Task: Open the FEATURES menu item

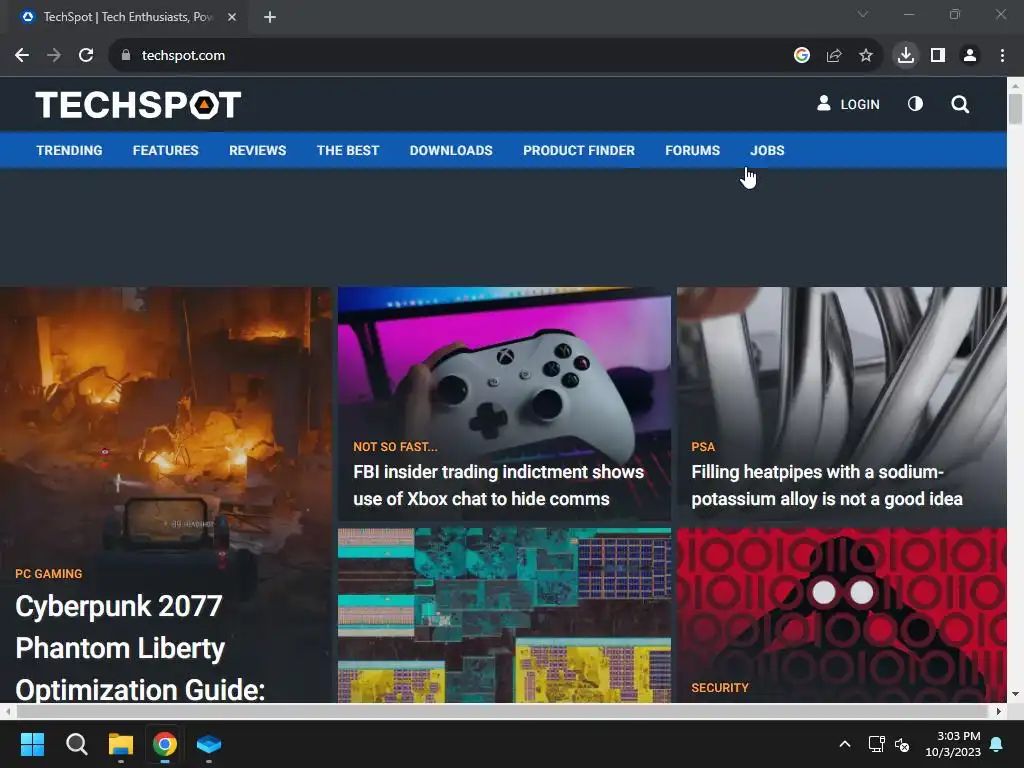Action: click(165, 150)
